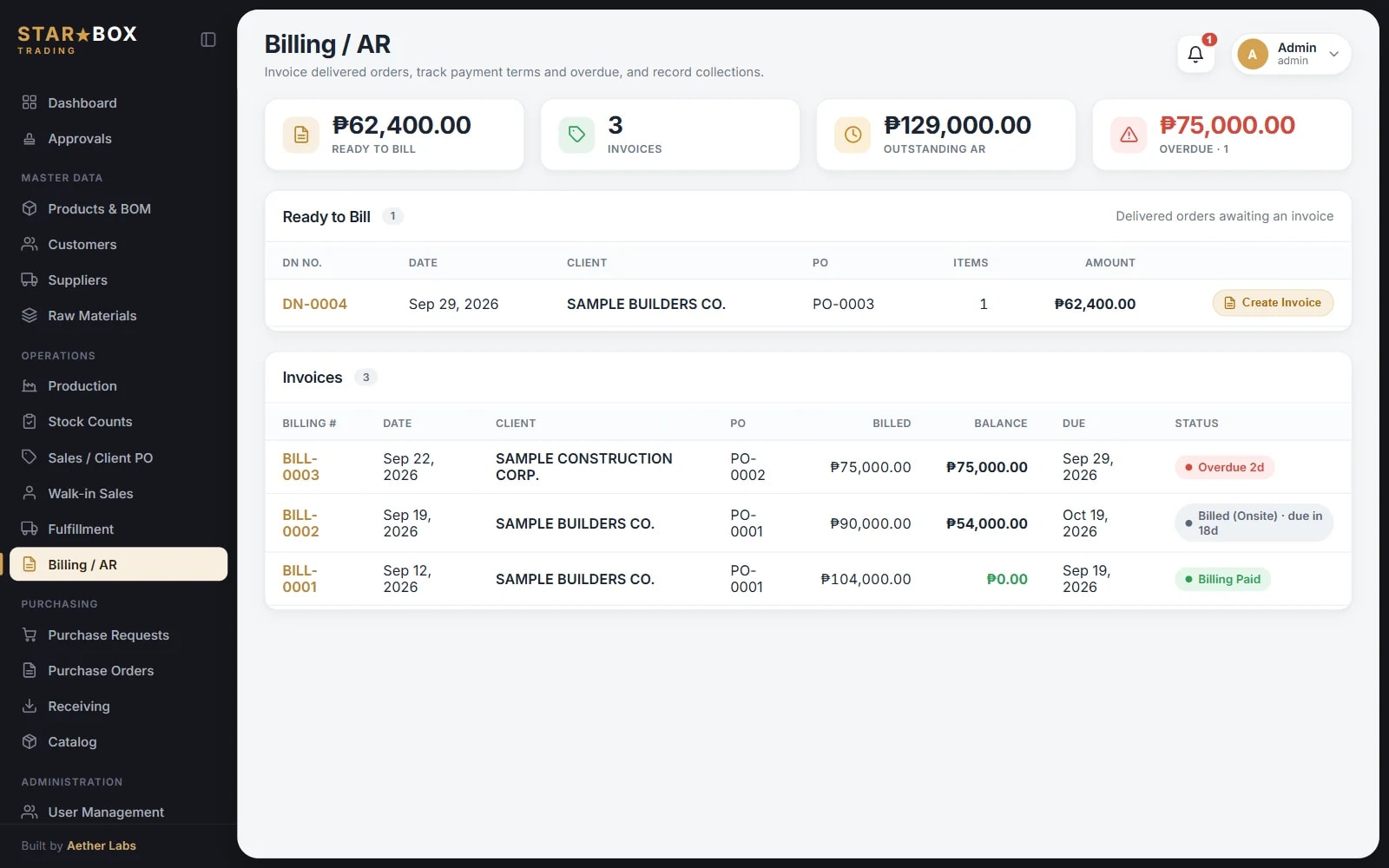The width and height of the screenshot is (1389, 868).
Task: Click the Dashboard grid icon
Action: pyautogui.click(x=30, y=102)
